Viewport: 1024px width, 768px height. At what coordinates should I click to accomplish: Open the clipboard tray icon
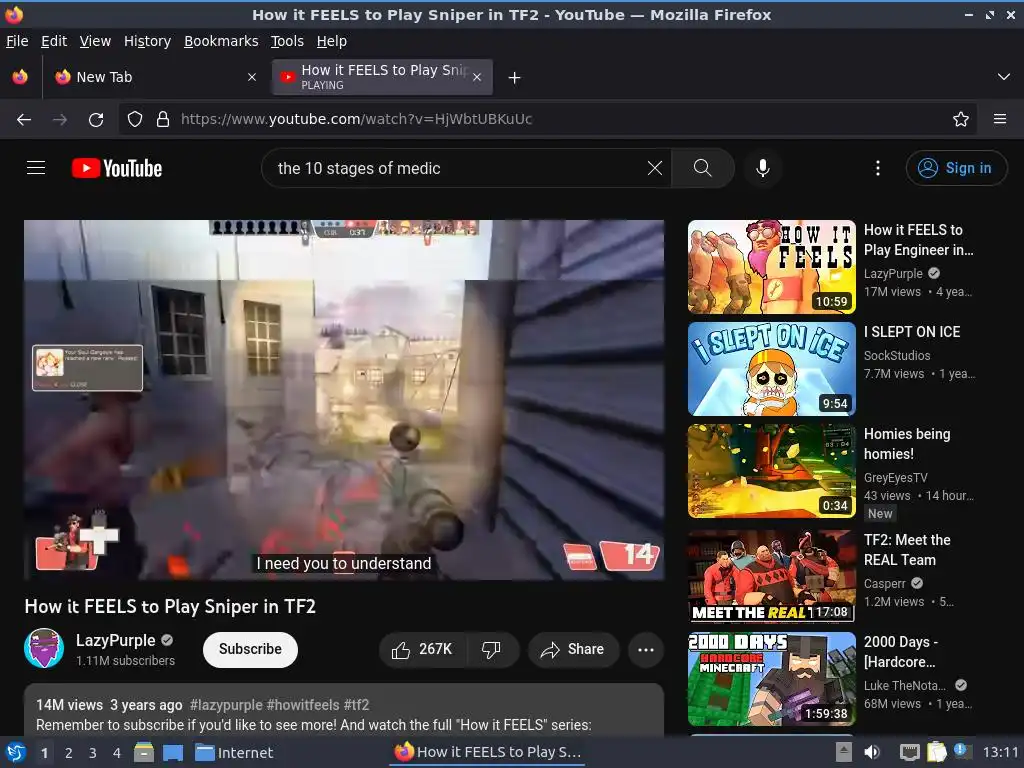pos(936,752)
